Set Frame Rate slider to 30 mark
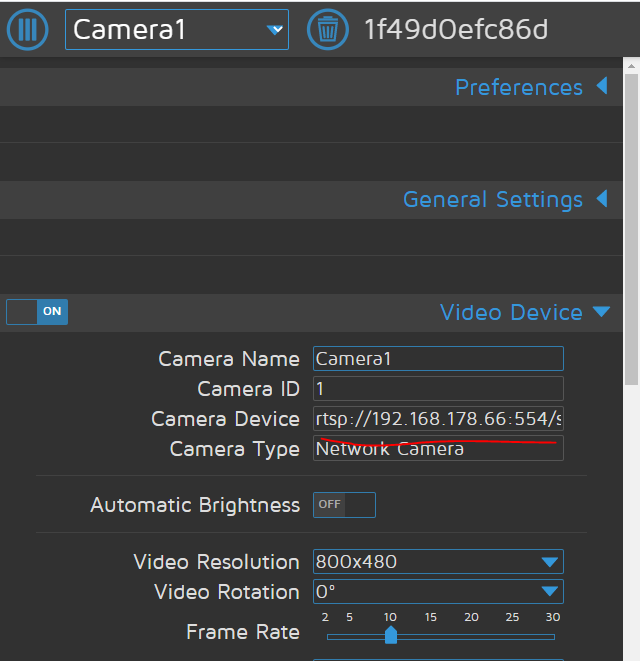Viewport: 640px width, 661px height. (x=553, y=636)
